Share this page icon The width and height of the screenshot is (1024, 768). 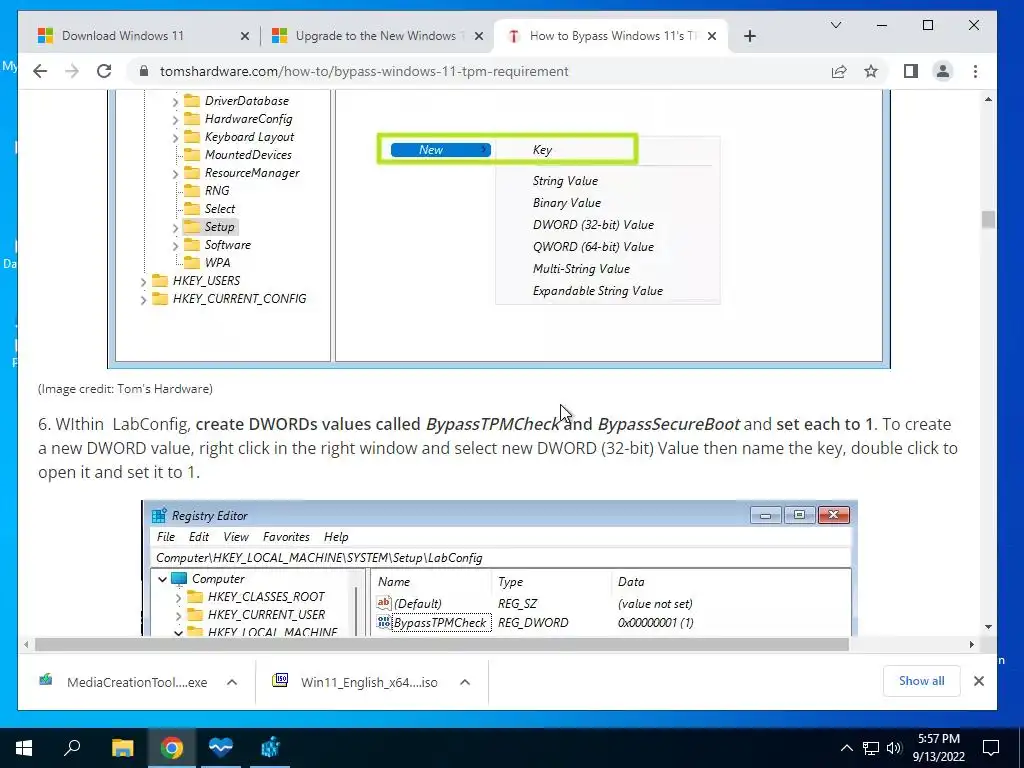point(839,71)
